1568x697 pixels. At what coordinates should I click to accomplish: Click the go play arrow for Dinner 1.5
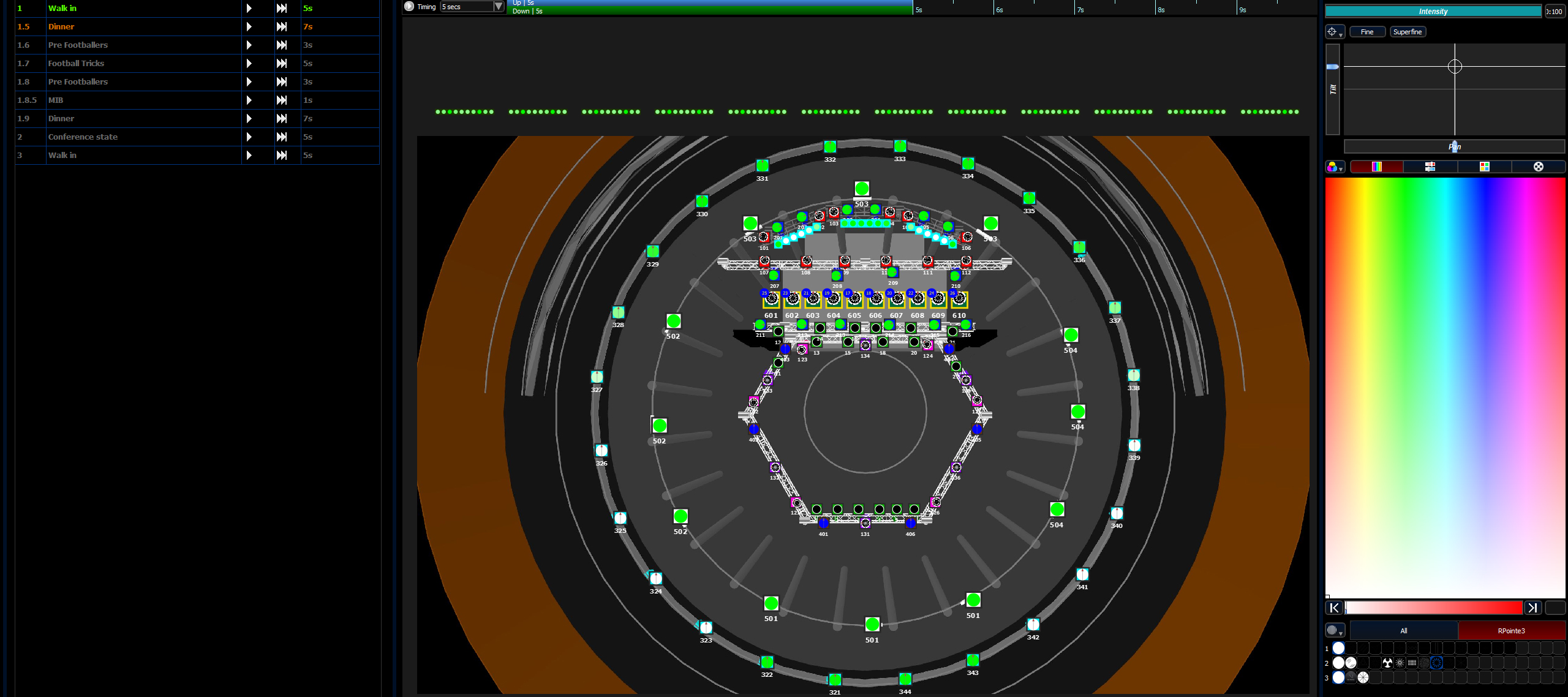tap(249, 26)
